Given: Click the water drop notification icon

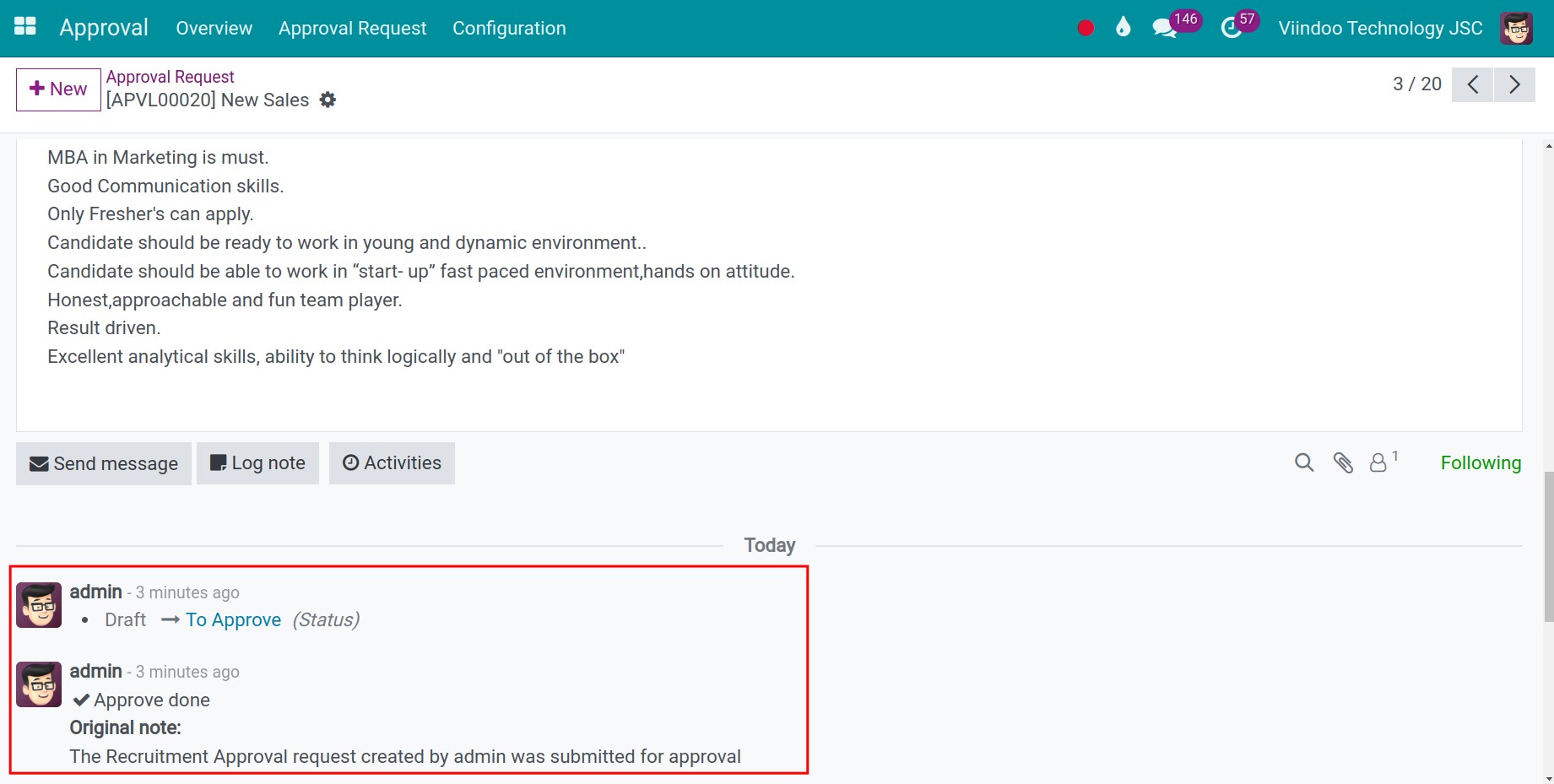Looking at the screenshot, I should [x=1123, y=27].
